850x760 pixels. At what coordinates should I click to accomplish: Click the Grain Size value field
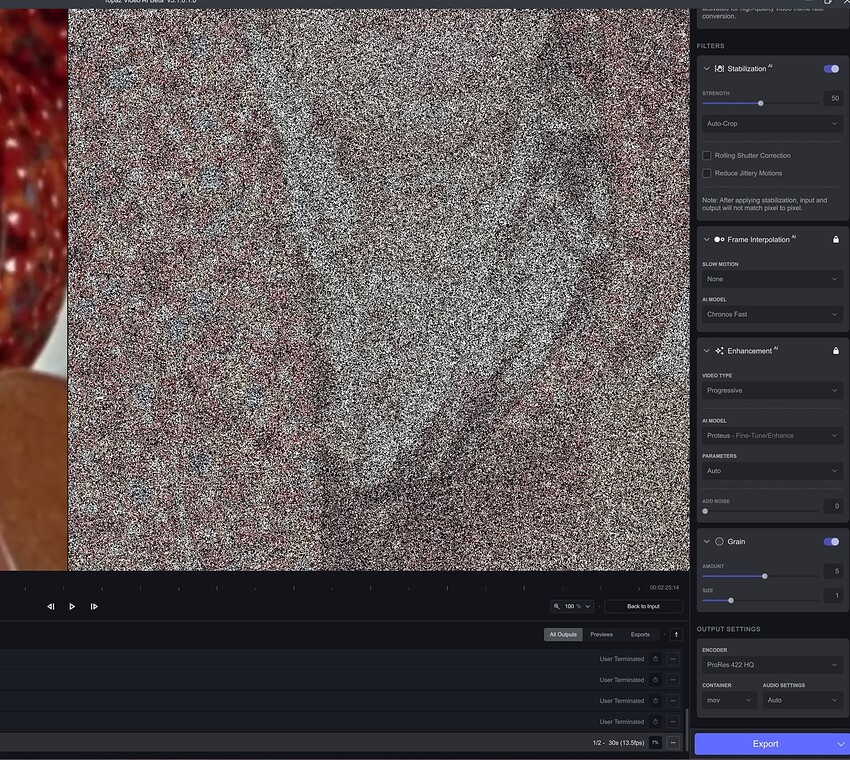click(x=833, y=596)
